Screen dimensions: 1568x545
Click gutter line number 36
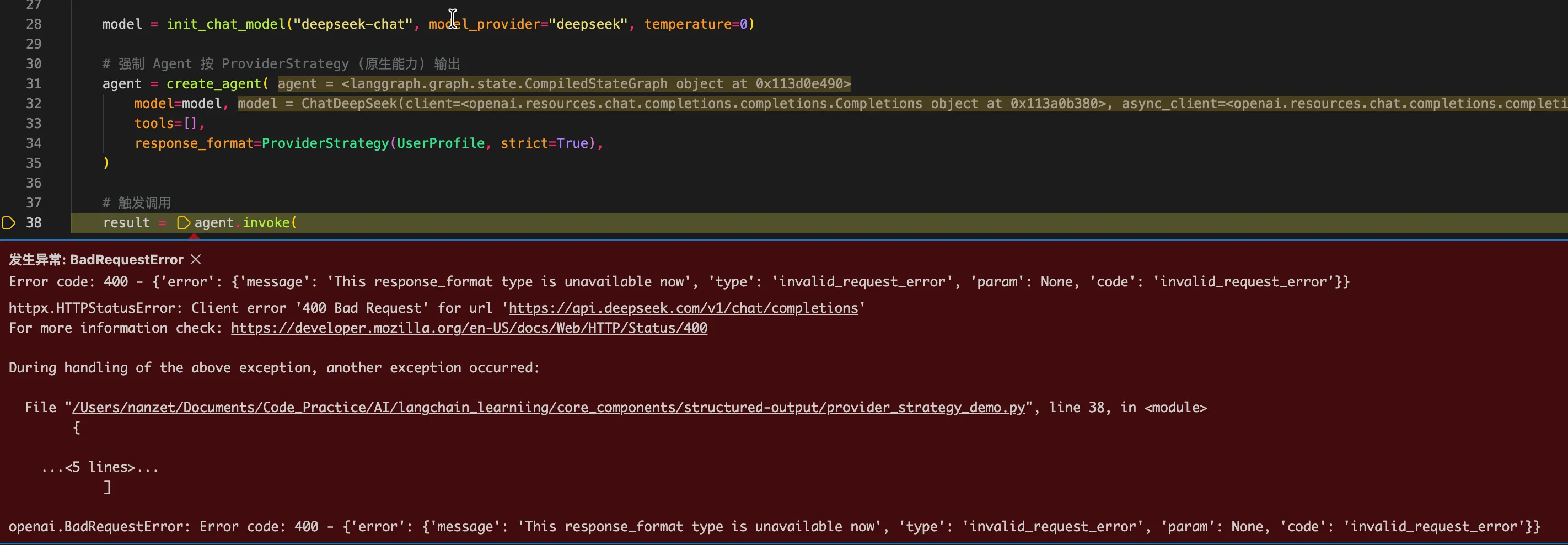34,183
